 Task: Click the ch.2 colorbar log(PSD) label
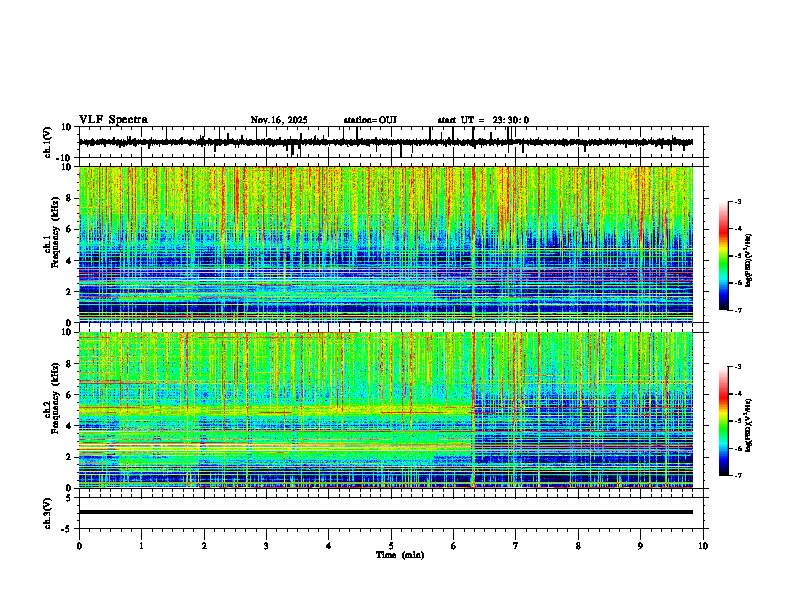coord(750,425)
